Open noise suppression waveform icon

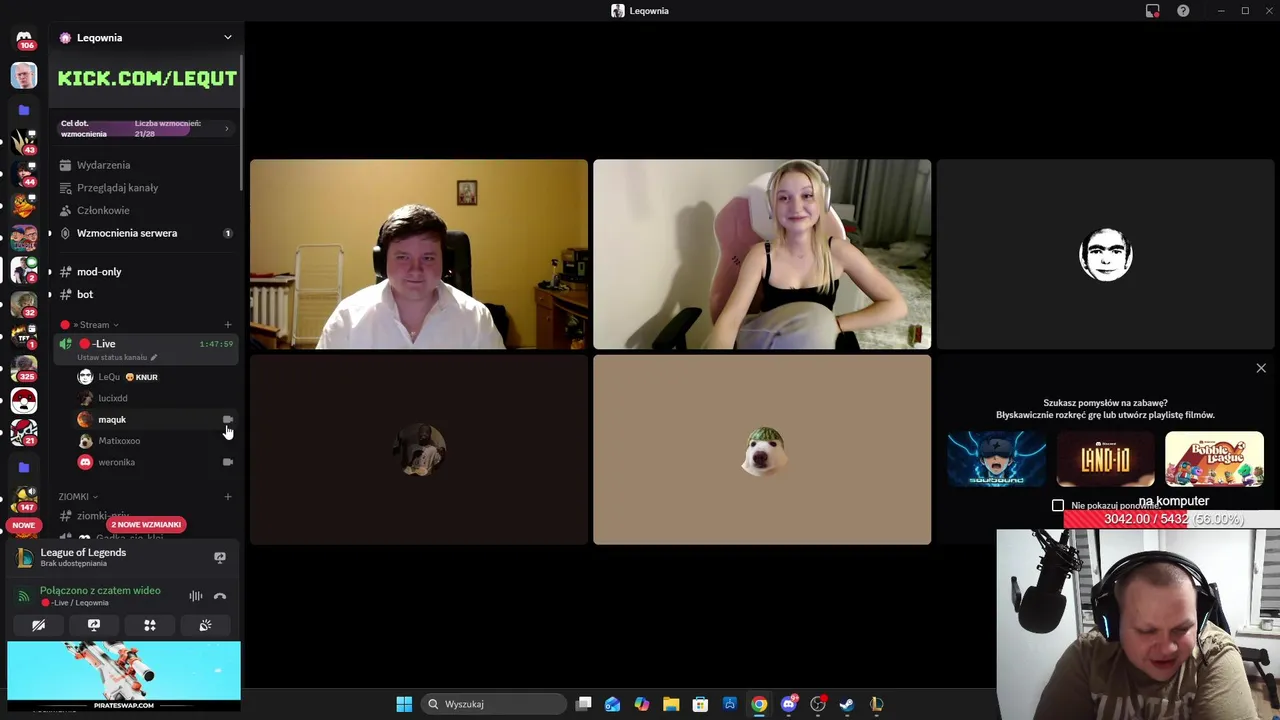point(196,596)
